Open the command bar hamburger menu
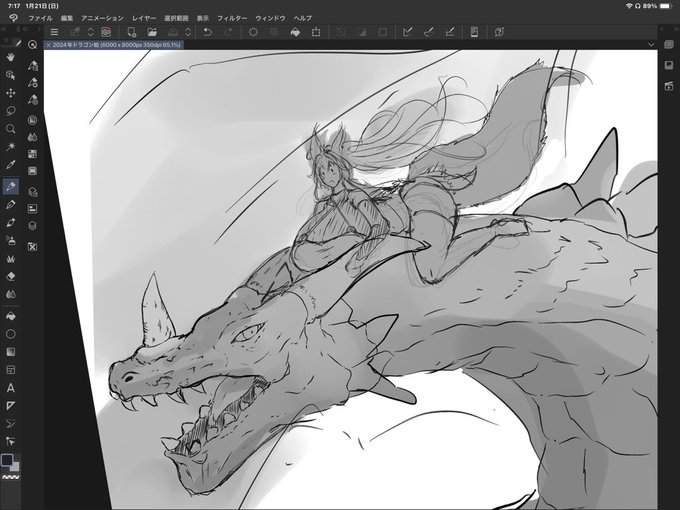 click(54, 32)
